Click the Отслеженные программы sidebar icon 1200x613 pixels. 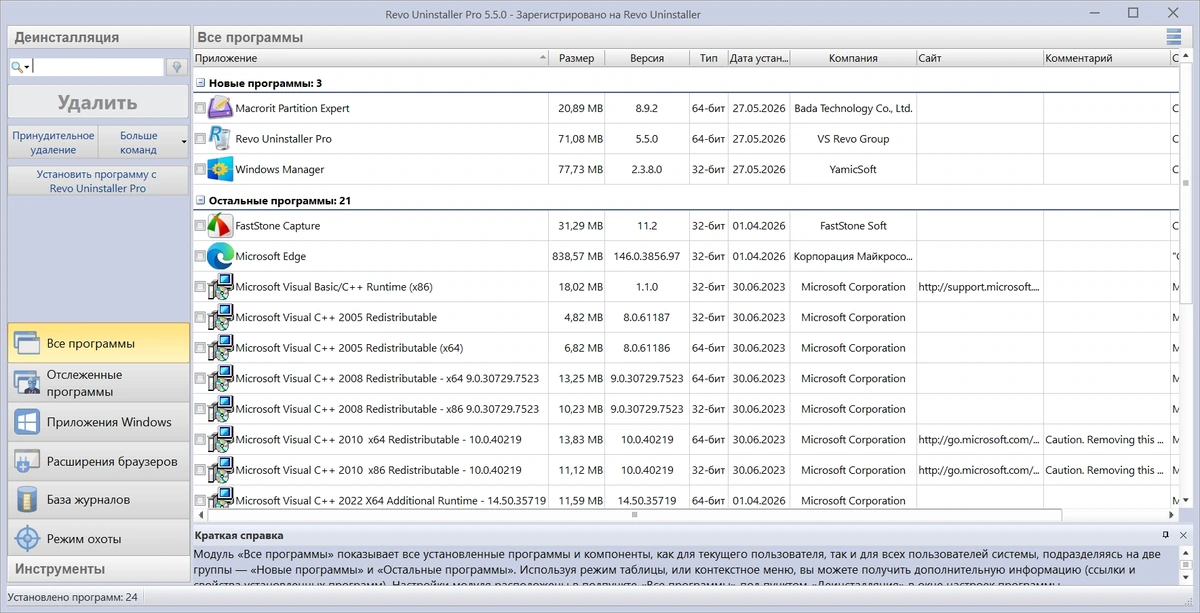[27, 383]
